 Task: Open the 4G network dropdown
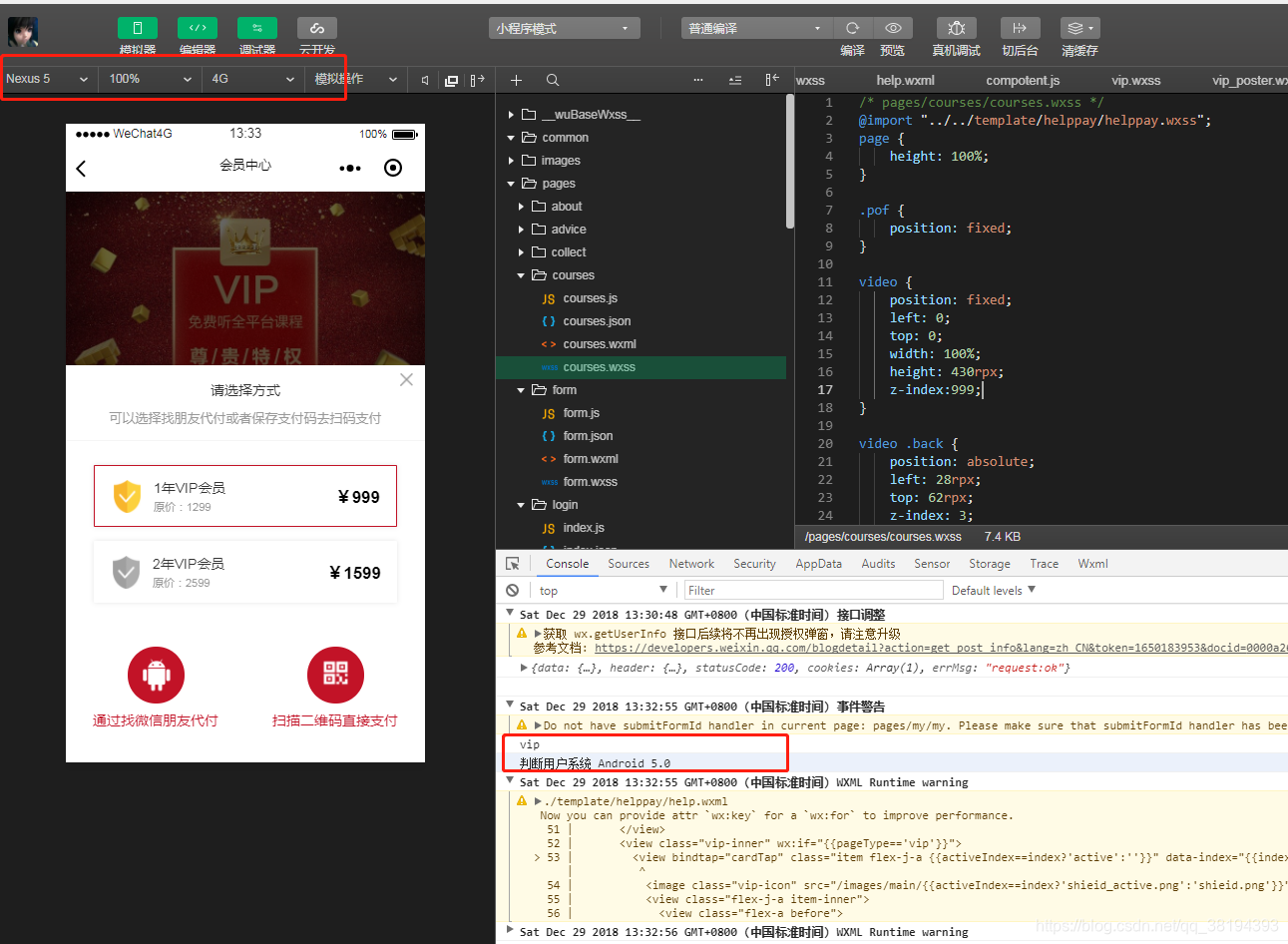[253, 79]
